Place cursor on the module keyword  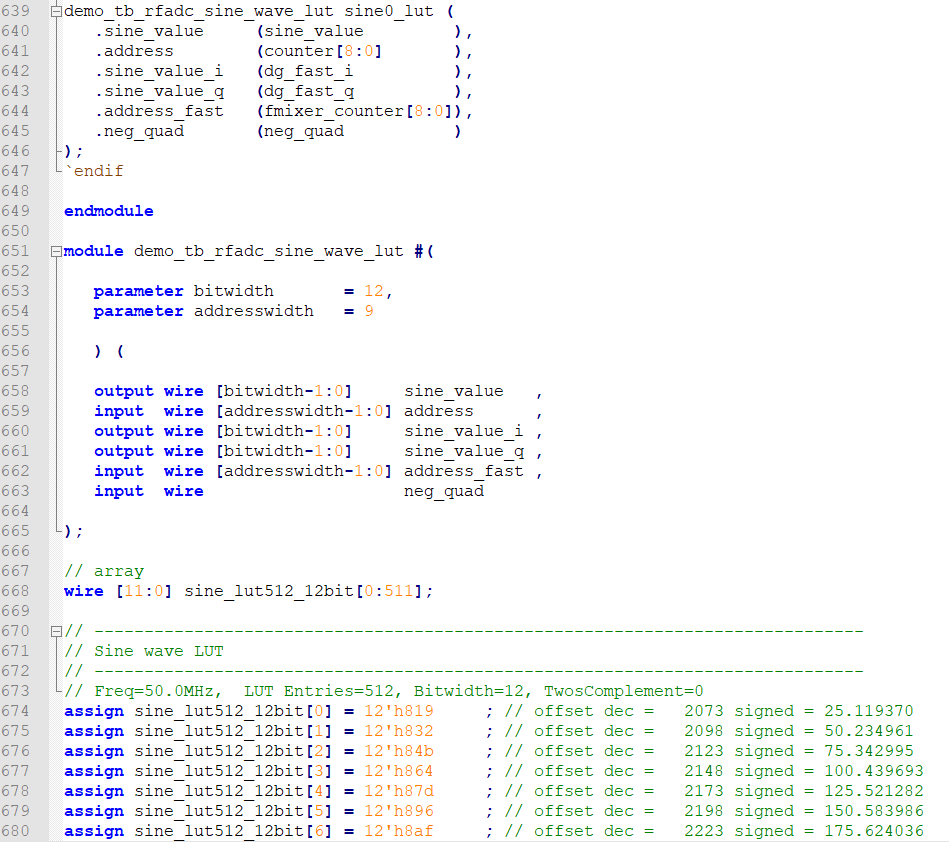[92, 251]
